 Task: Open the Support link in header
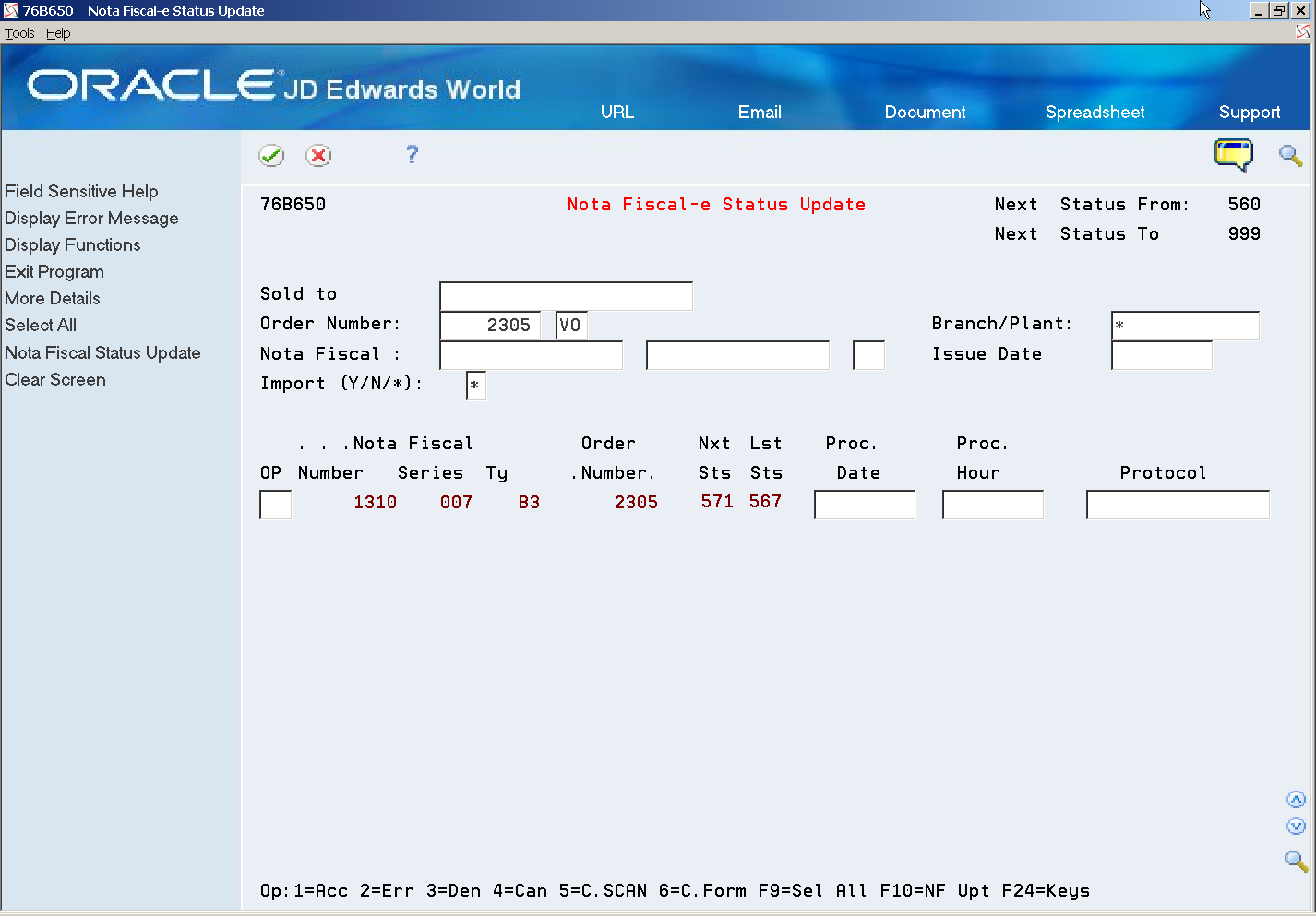pyautogui.click(x=1250, y=112)
